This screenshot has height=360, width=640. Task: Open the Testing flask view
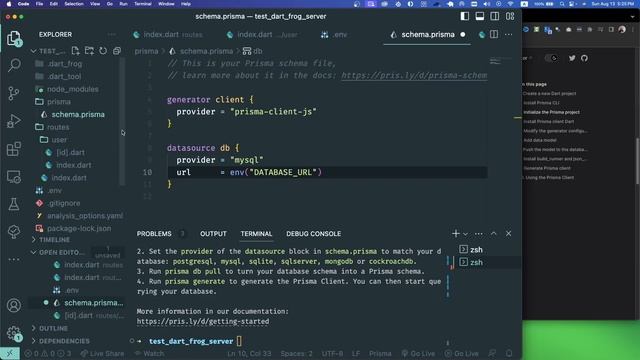pyautogui.click(x=14, y=204)
